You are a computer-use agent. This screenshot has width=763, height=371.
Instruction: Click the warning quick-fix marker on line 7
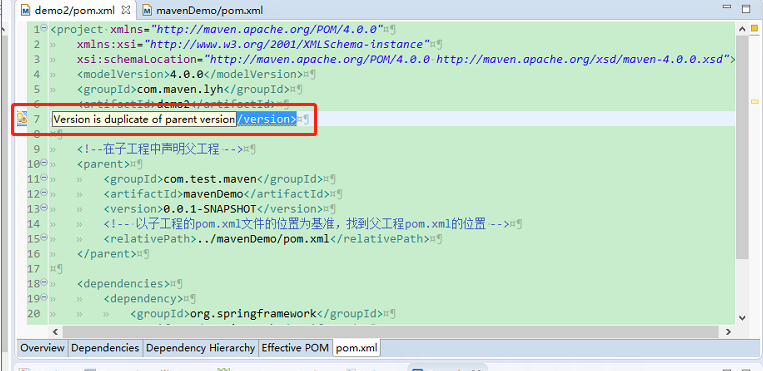coord(21,118)
